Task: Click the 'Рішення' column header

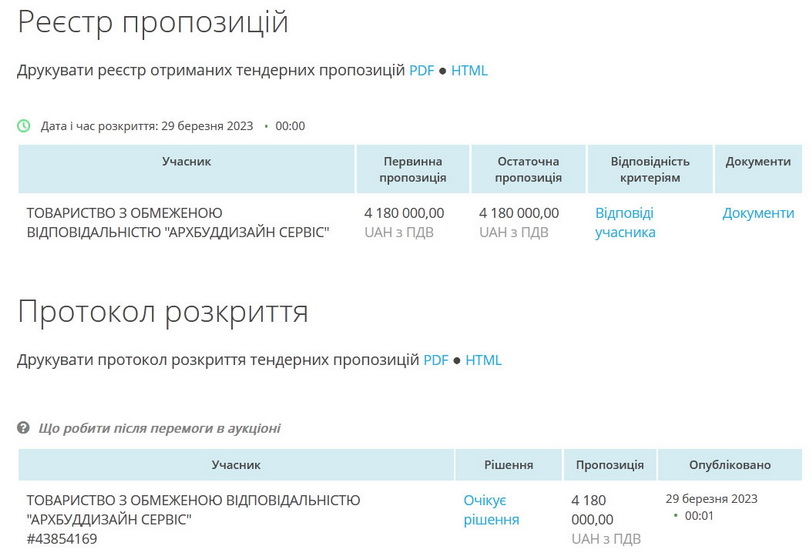Action: point(508,465)
